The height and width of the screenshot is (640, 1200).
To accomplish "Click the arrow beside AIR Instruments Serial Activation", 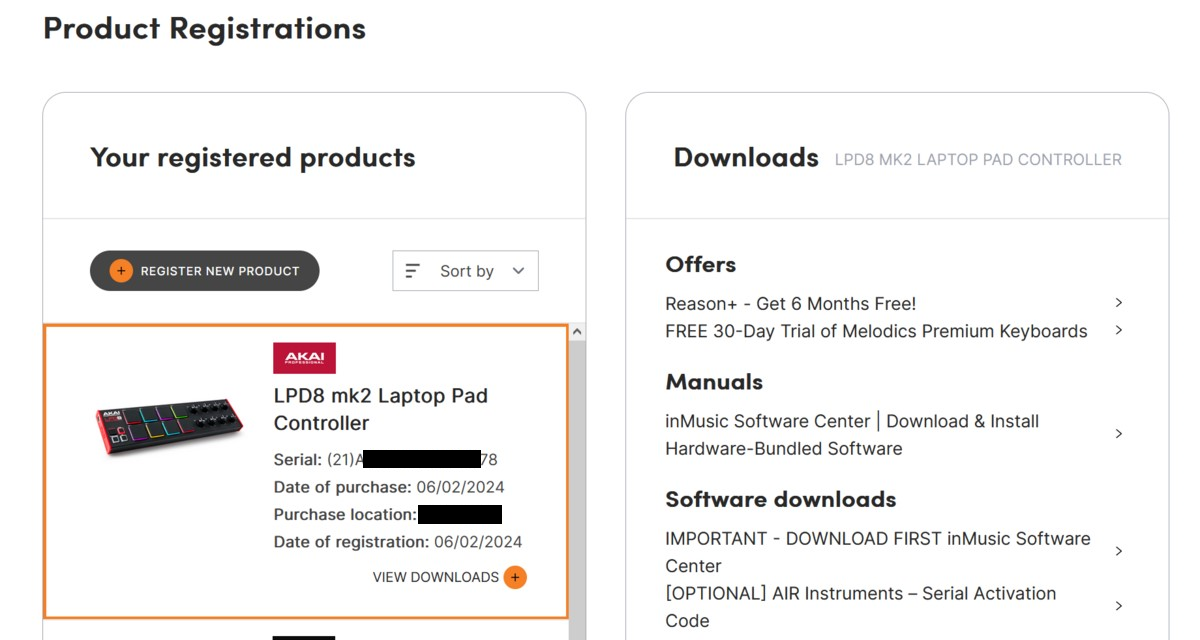I will click(1119, 606).
